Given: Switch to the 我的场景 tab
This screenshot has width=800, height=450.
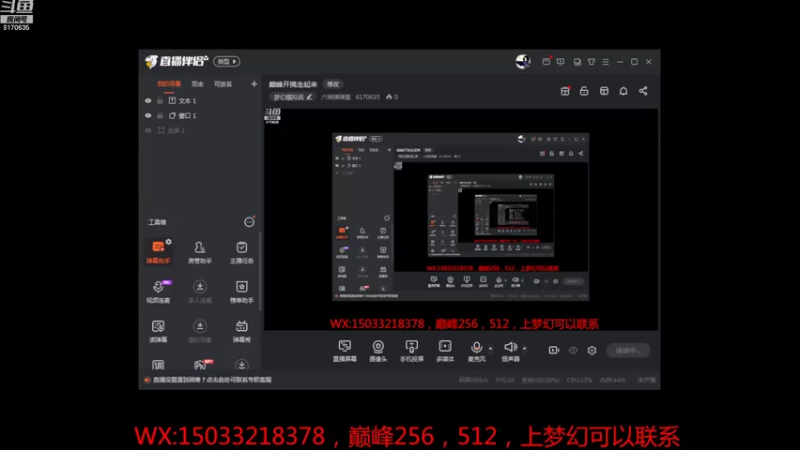Looking at the screenshot, I should [x=169, y=84].
